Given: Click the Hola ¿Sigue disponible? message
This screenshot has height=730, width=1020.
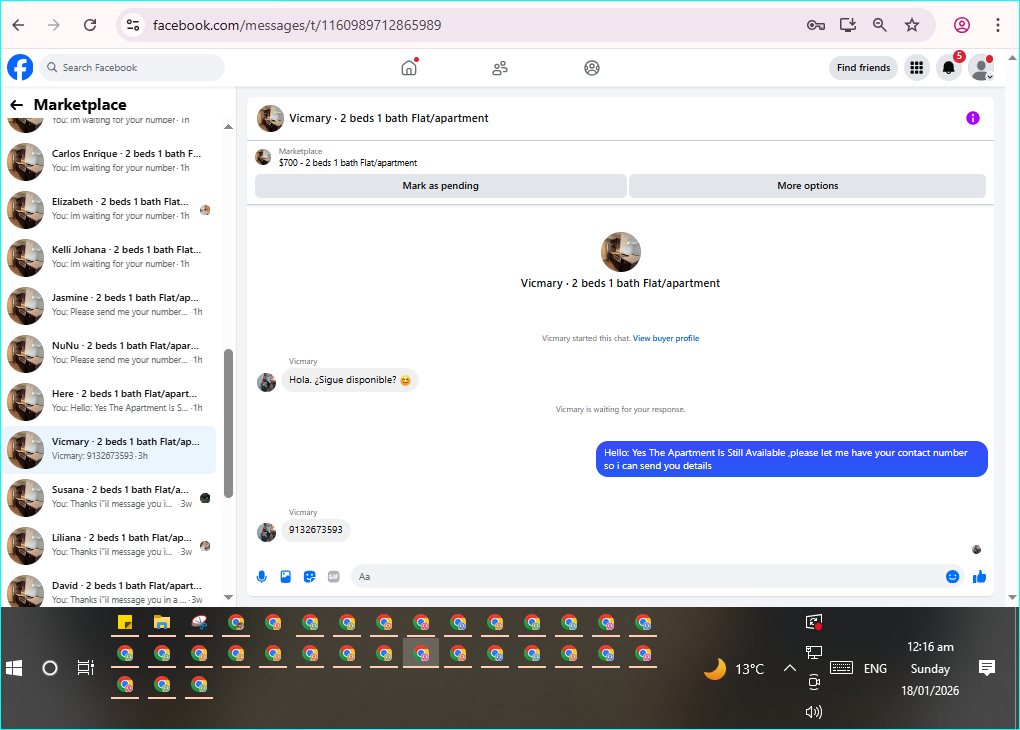Looking at the screenshot, I should click(349, 380).
